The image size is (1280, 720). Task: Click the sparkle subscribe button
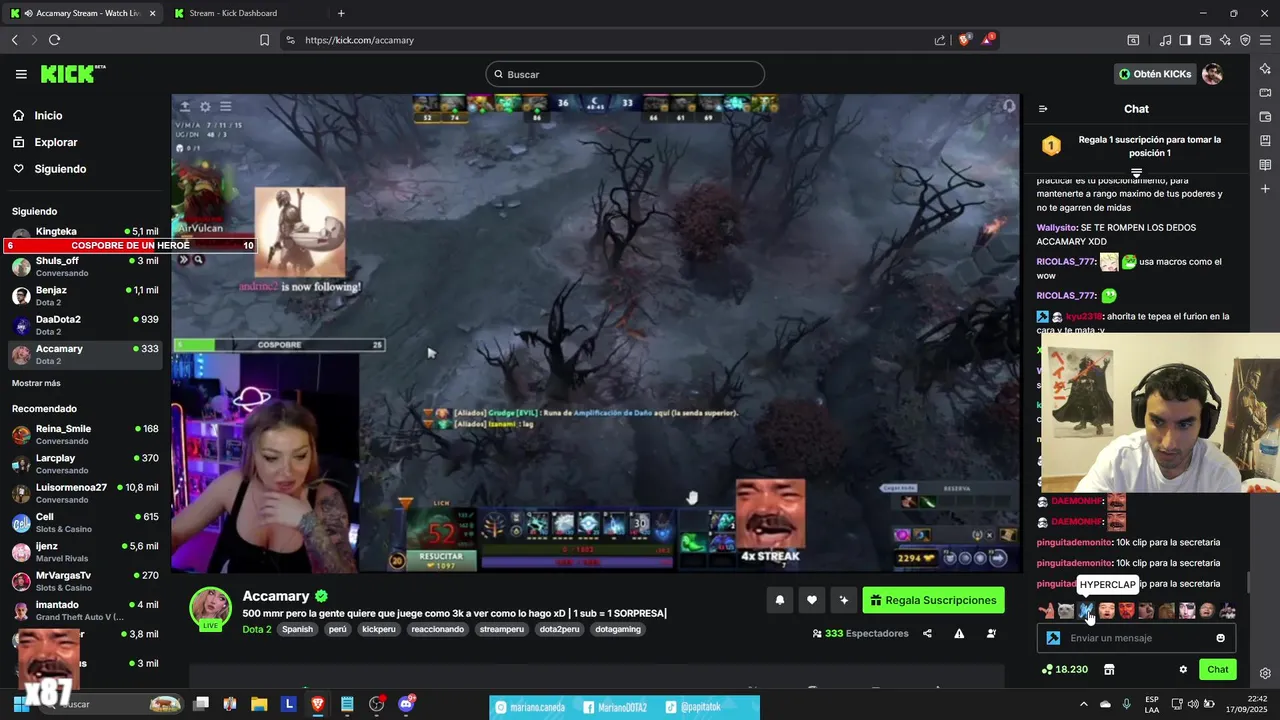coord(844,600)
